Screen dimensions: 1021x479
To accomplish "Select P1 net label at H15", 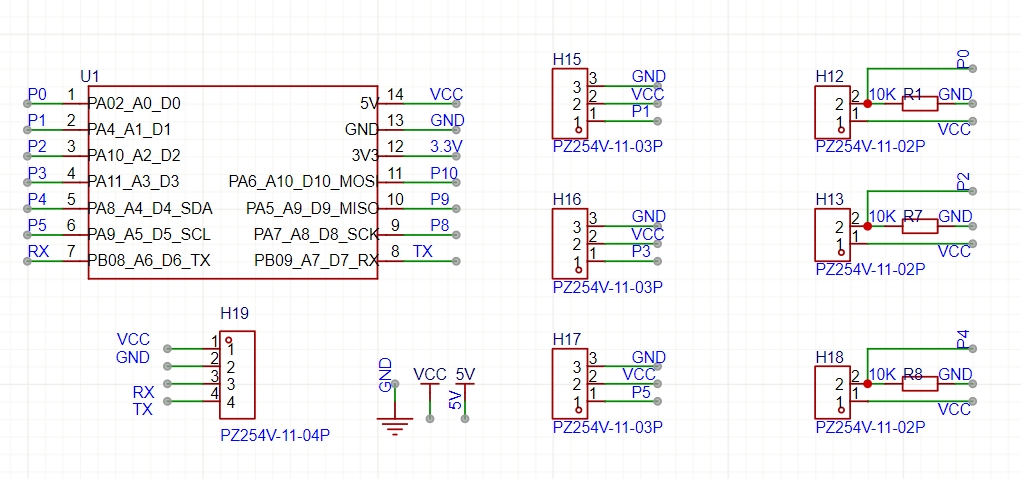I will [x=641, y=111].
